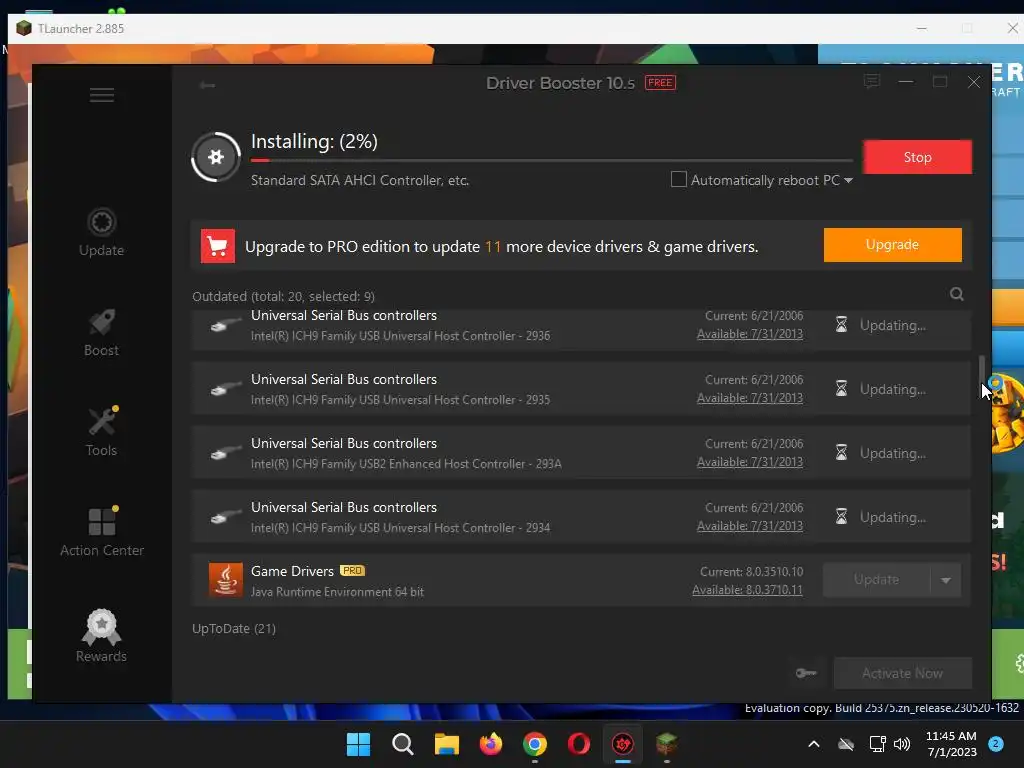Open notification badge in system tray
This screenshot has height=768, width=1024.
(996, 744)
